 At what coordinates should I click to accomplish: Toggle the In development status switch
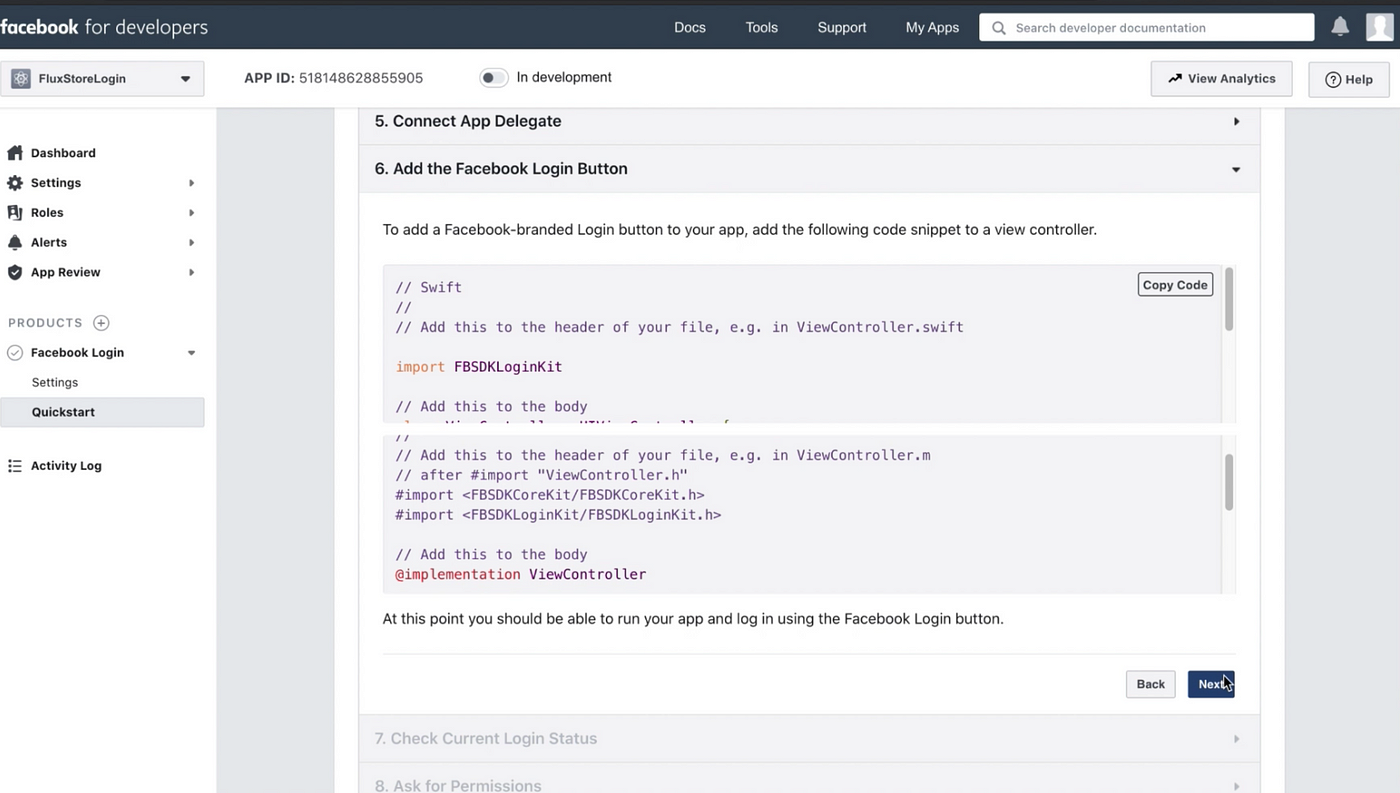point(494,78)
